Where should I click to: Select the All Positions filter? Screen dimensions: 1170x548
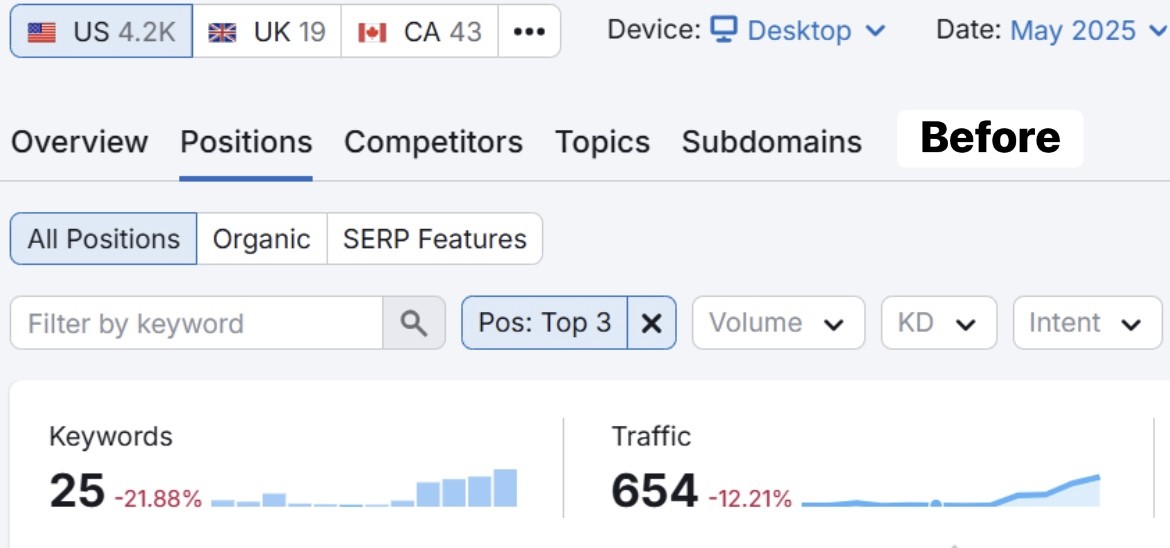104,239
